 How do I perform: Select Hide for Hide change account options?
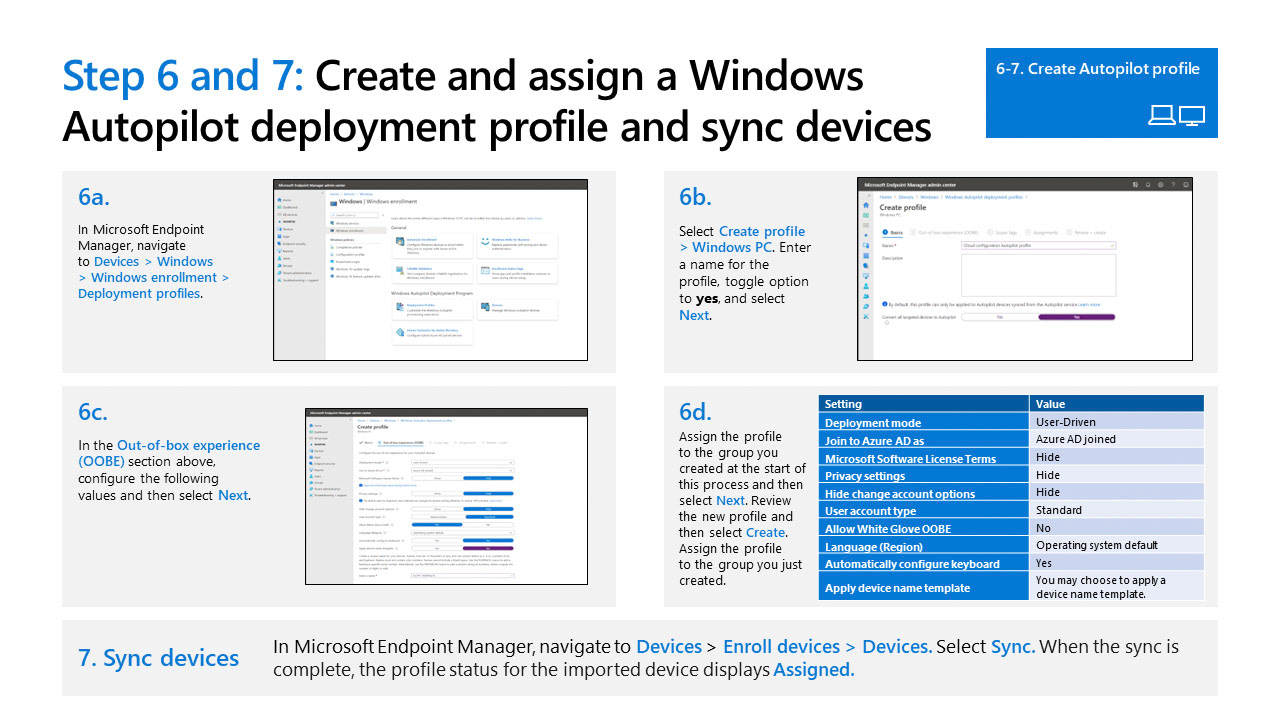click(488, 509)
